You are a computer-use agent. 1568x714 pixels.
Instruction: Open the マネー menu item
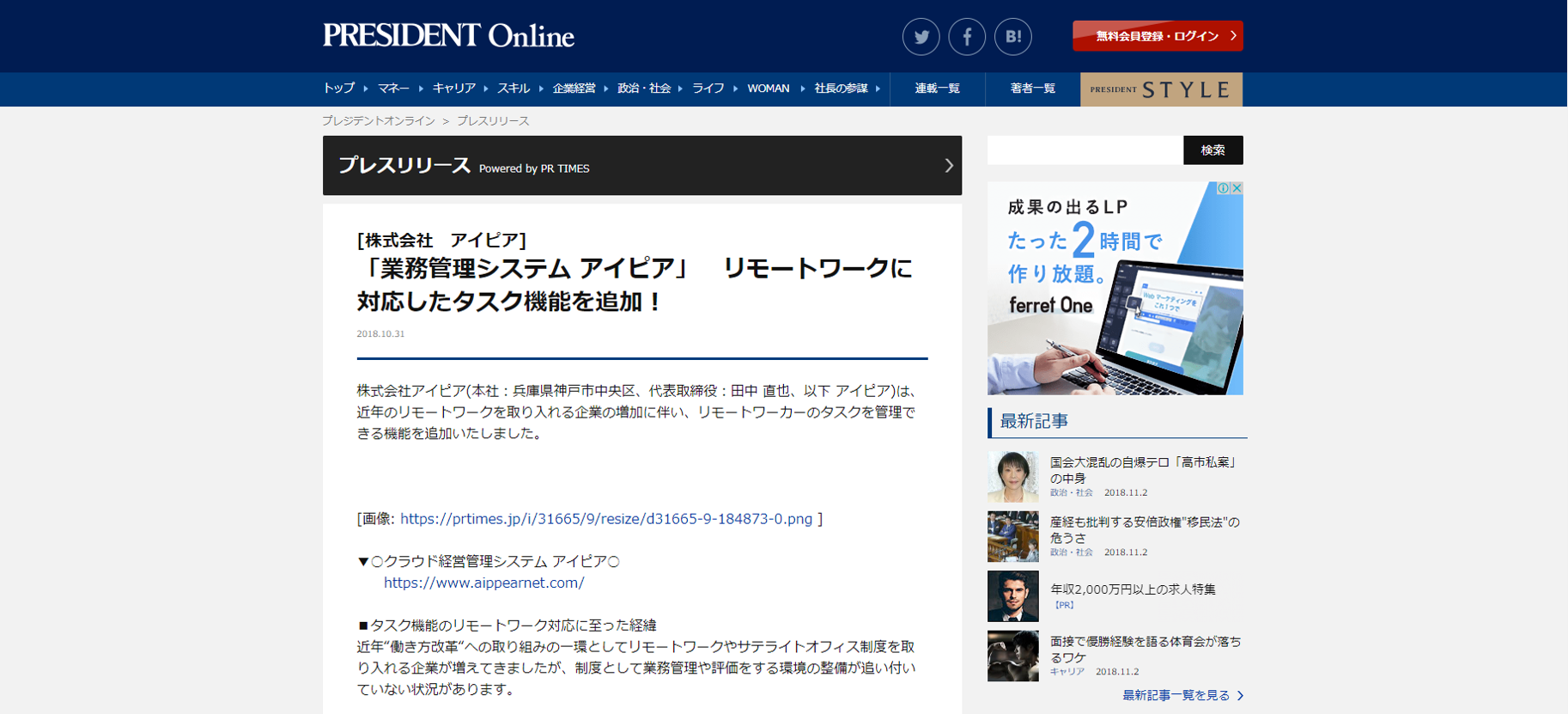[394, 88]
